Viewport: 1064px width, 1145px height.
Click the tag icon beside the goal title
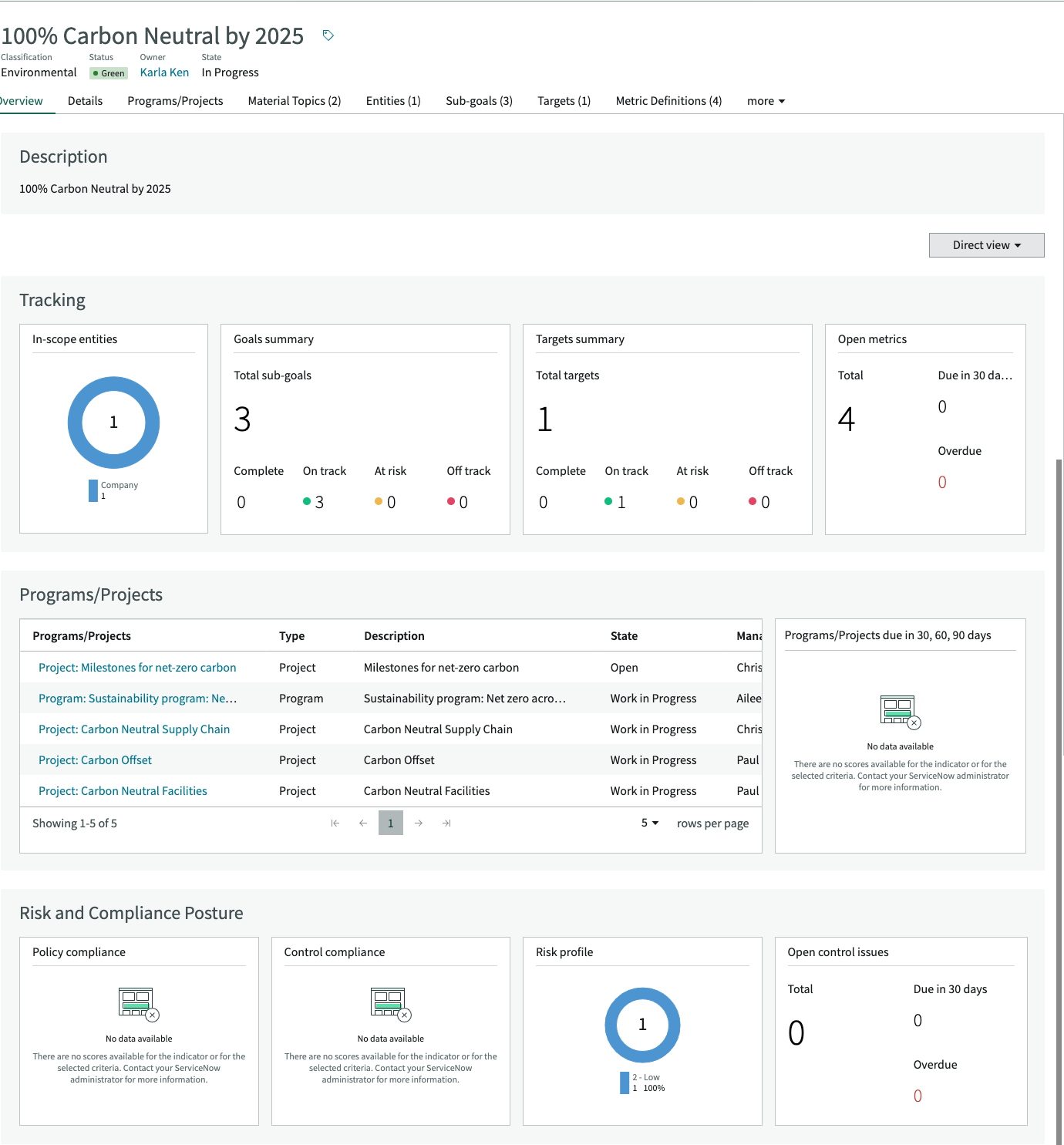click(x=328, y=35)
